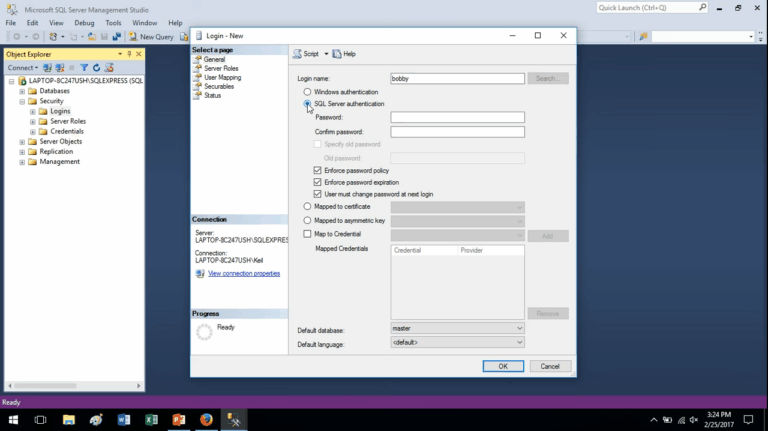Viewport: 768px width, 431px height.
Task: Select the Credentials folder in tree
Action: pyautogui.click(x=67, y=131)
